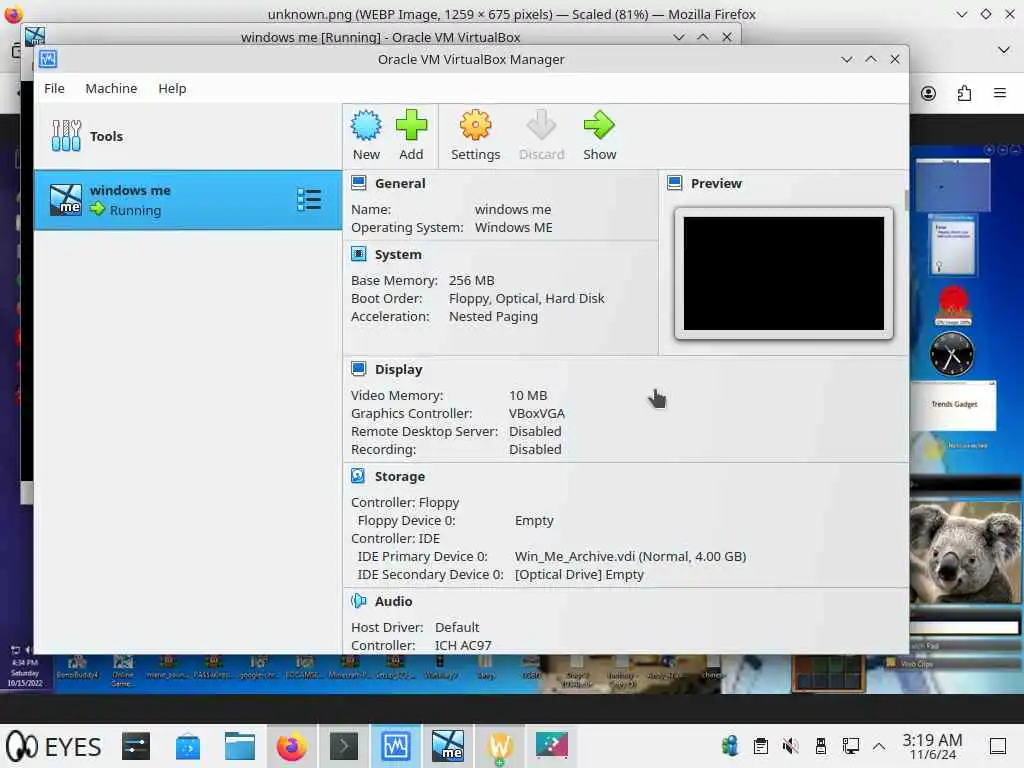Click the Display section header
The height and width of the screenshot is (768, 1024).
(x=398, y=370)
